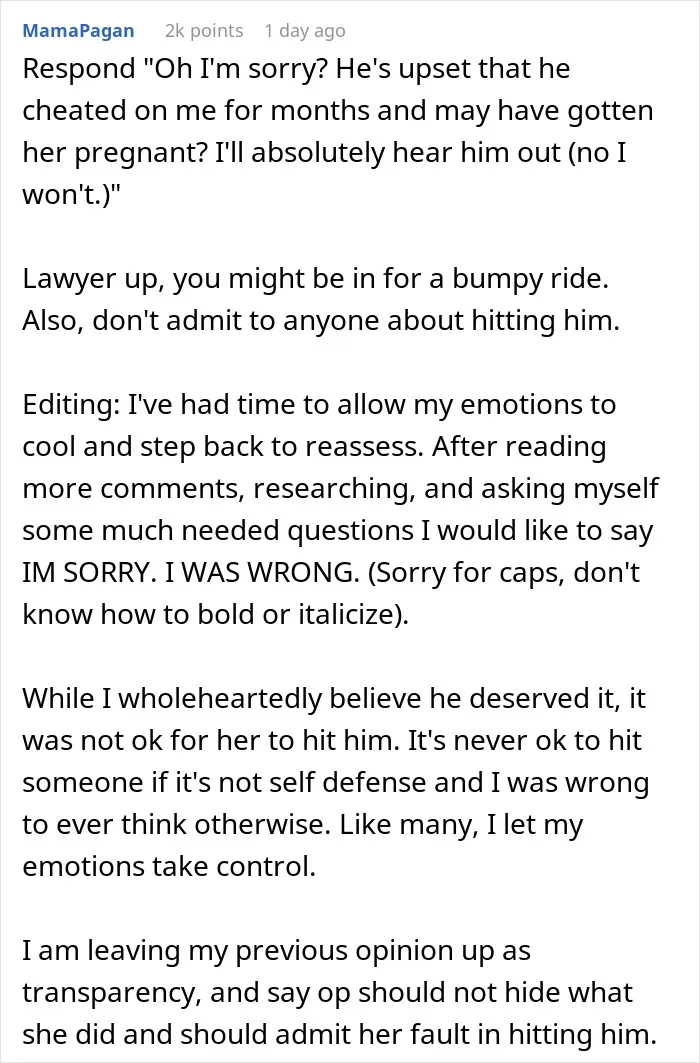Screen dimensions: 700x1063
Task: Open MamaPagan's user profile link
Action: click(x=78, y=31)
